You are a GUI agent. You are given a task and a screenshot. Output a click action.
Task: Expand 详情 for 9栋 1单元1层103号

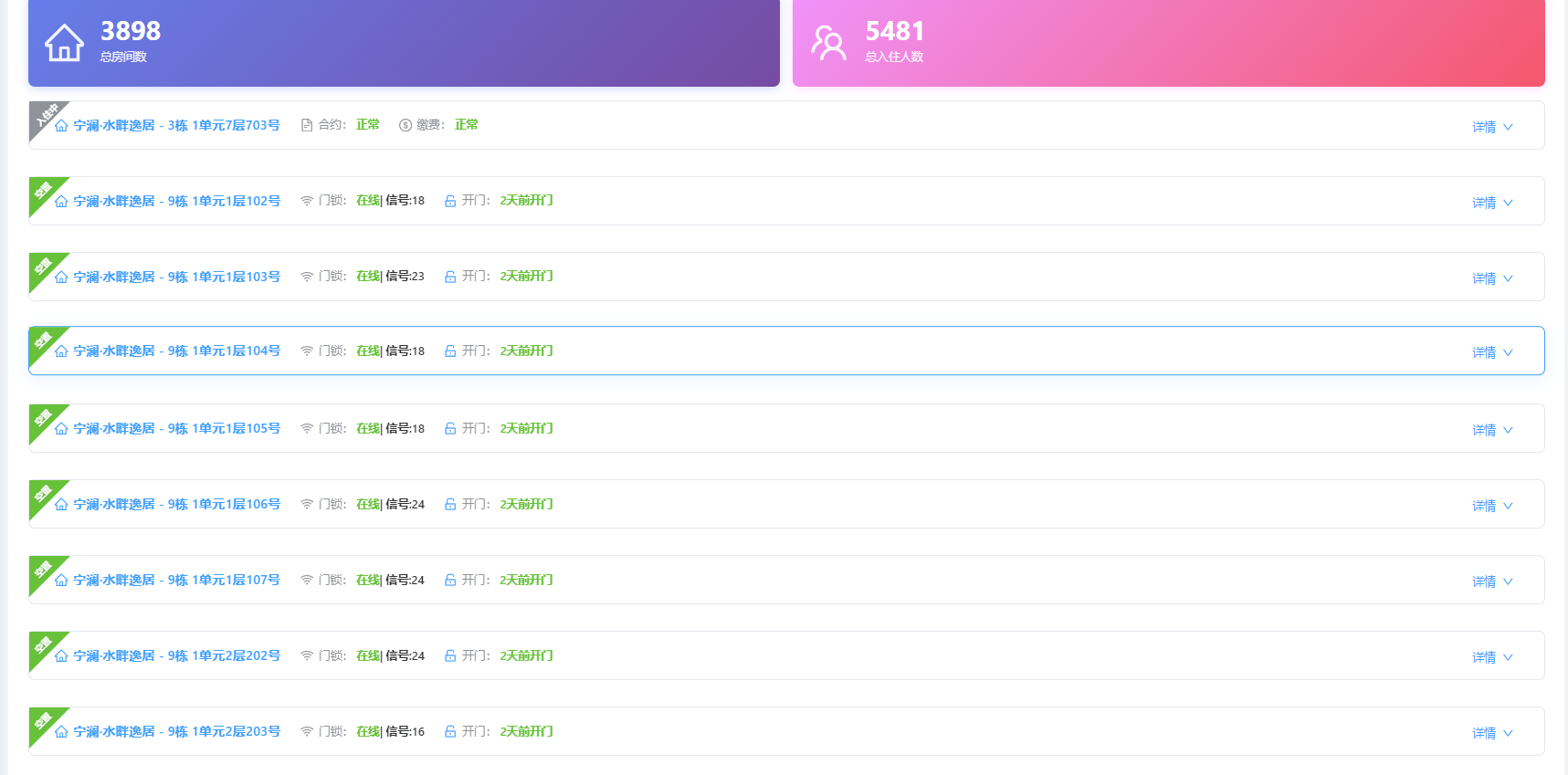point(1492,278)
